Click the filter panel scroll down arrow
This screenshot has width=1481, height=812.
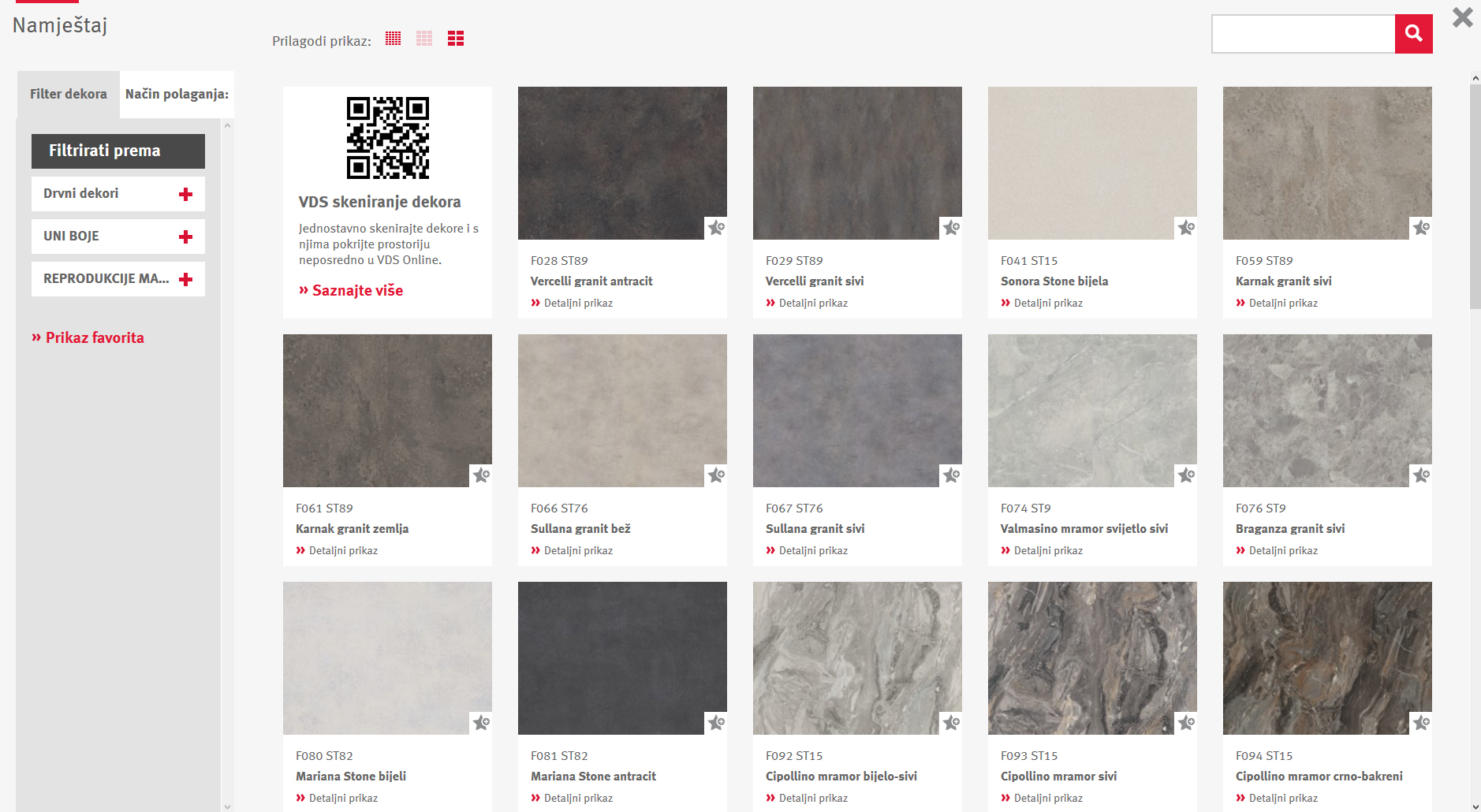click(228, 806)
